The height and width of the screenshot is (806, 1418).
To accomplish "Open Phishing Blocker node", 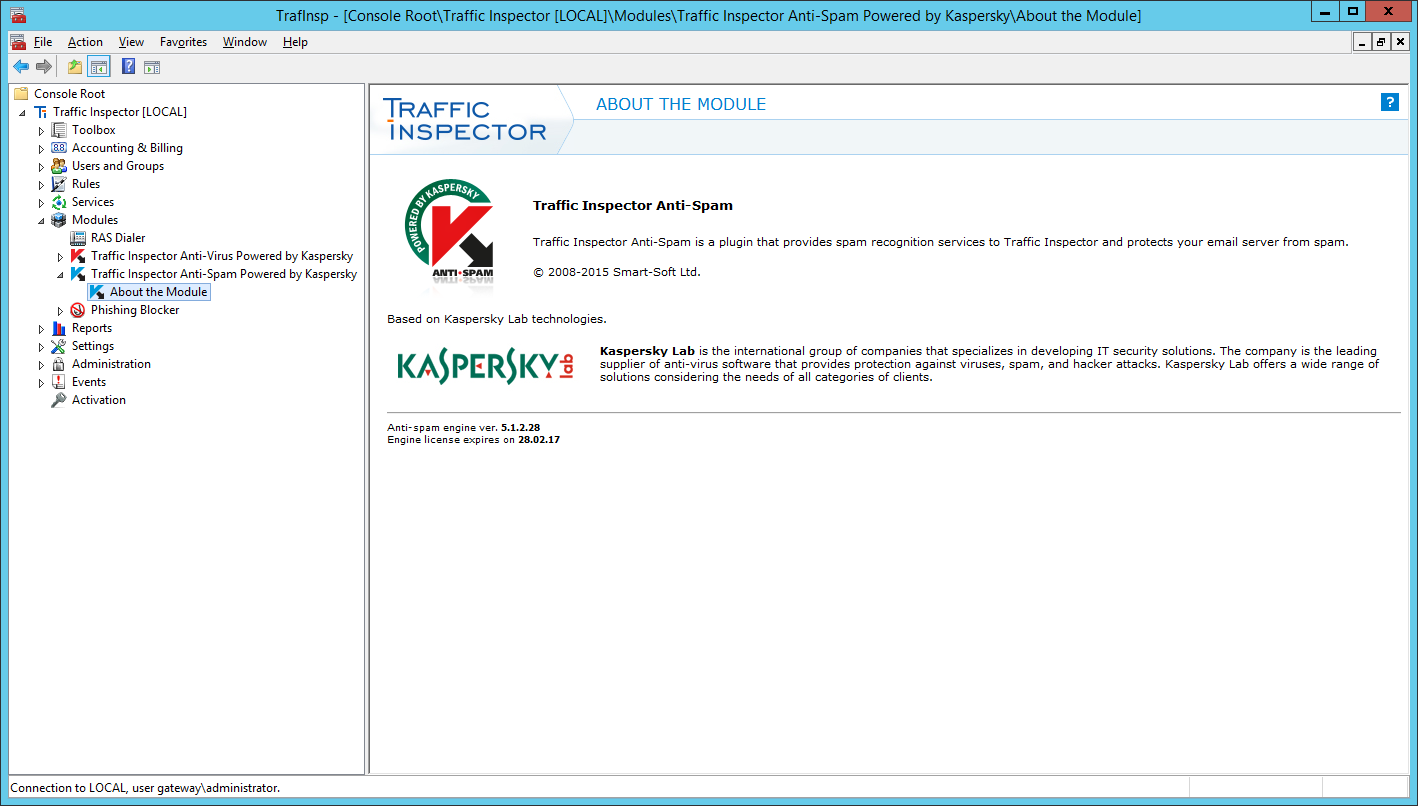I will pos(135,310).
